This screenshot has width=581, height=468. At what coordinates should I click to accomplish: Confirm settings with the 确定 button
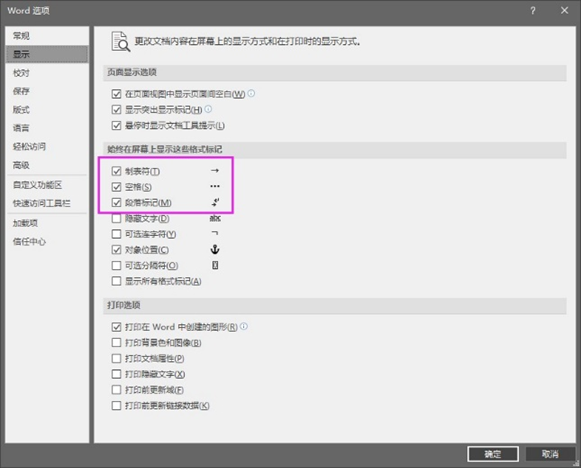pos(493,454)
